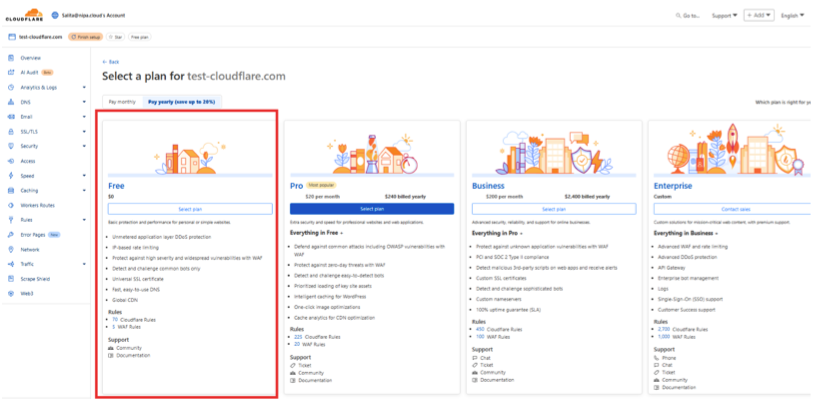The width and height of the screenshot is (819, 399).
Task: Open the Go to search field
Action: click(x=688, y=16)
